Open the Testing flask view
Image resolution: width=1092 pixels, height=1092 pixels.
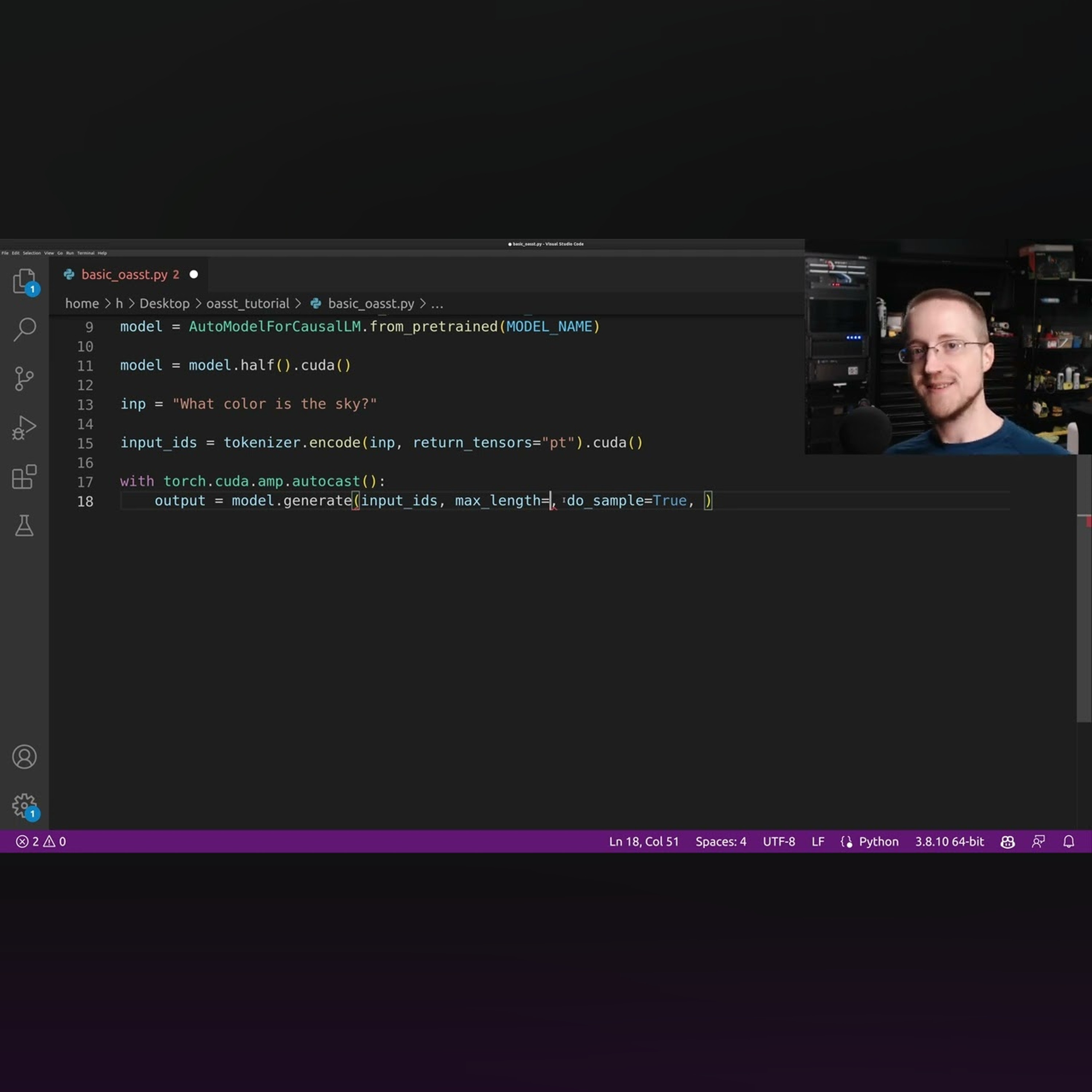pos(24,526)
